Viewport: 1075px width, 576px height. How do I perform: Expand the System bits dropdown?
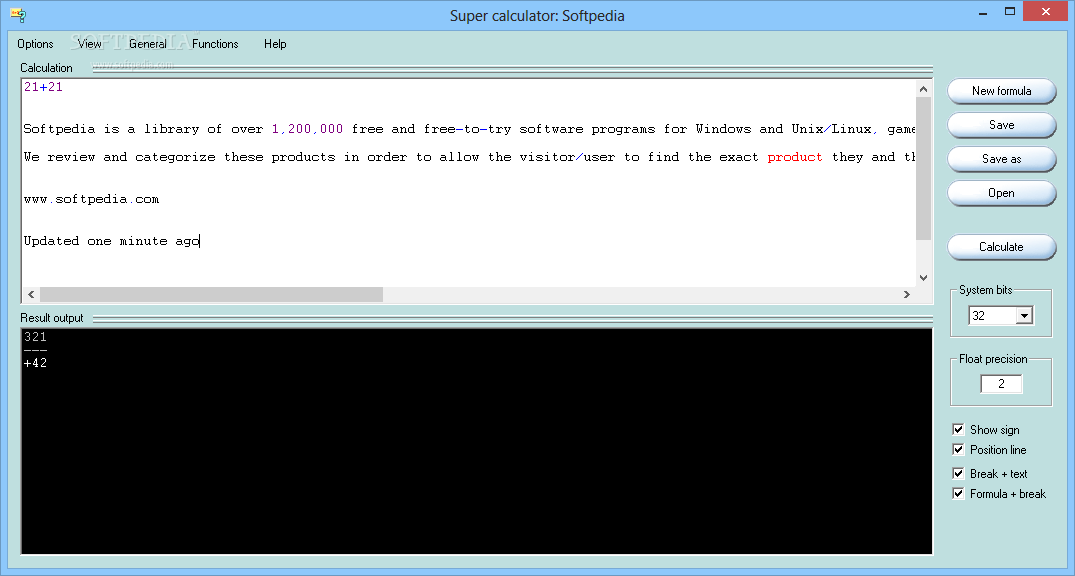(x=1024, y=315)
